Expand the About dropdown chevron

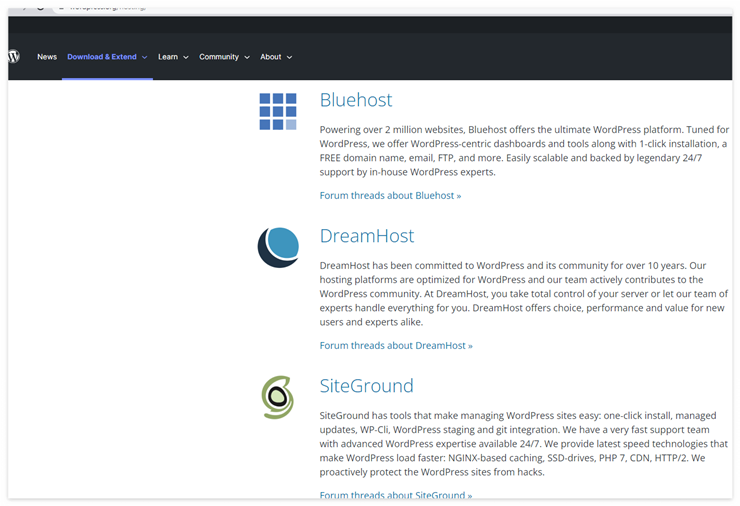pos(289,57)
